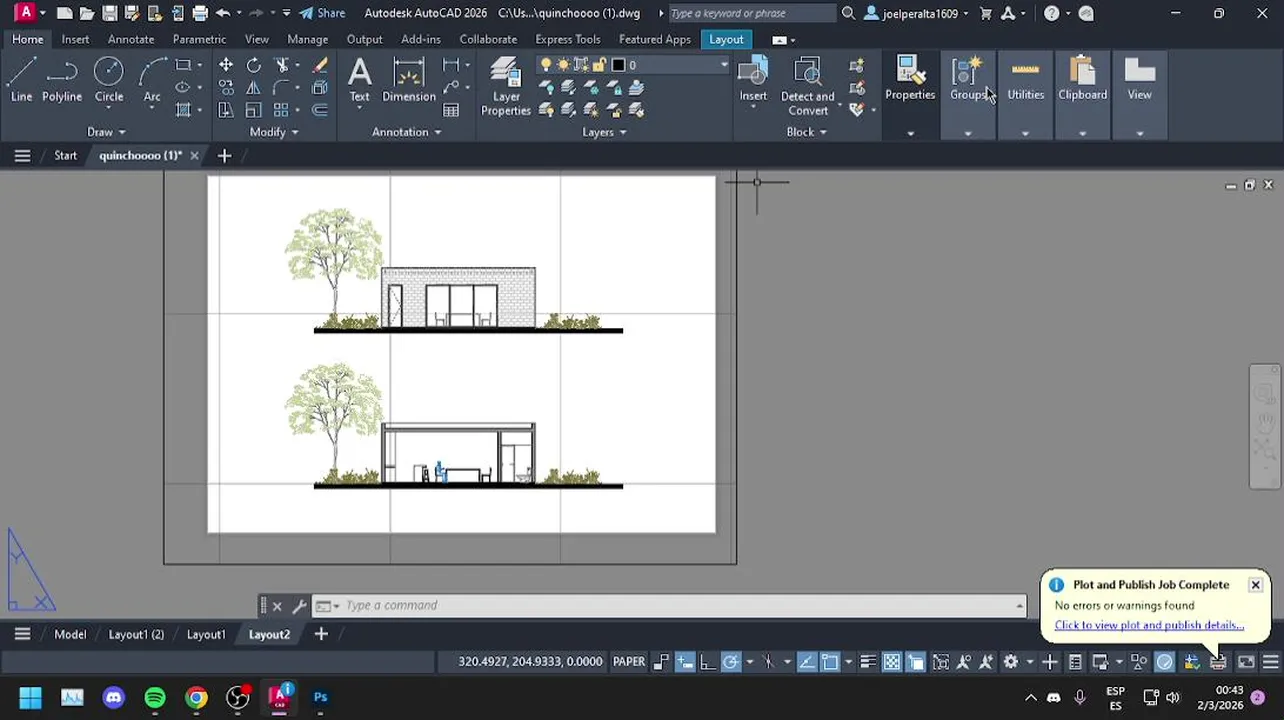Expand the Modify panel

(x=274, y=132)
